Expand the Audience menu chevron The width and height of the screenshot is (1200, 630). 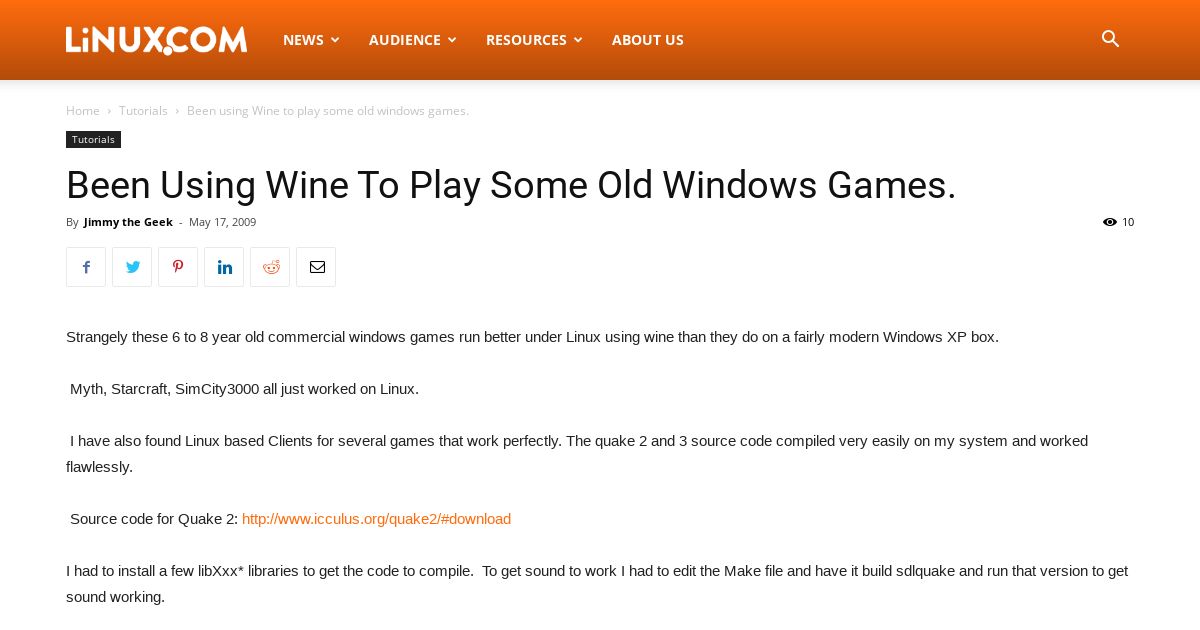tap(452, 40)
